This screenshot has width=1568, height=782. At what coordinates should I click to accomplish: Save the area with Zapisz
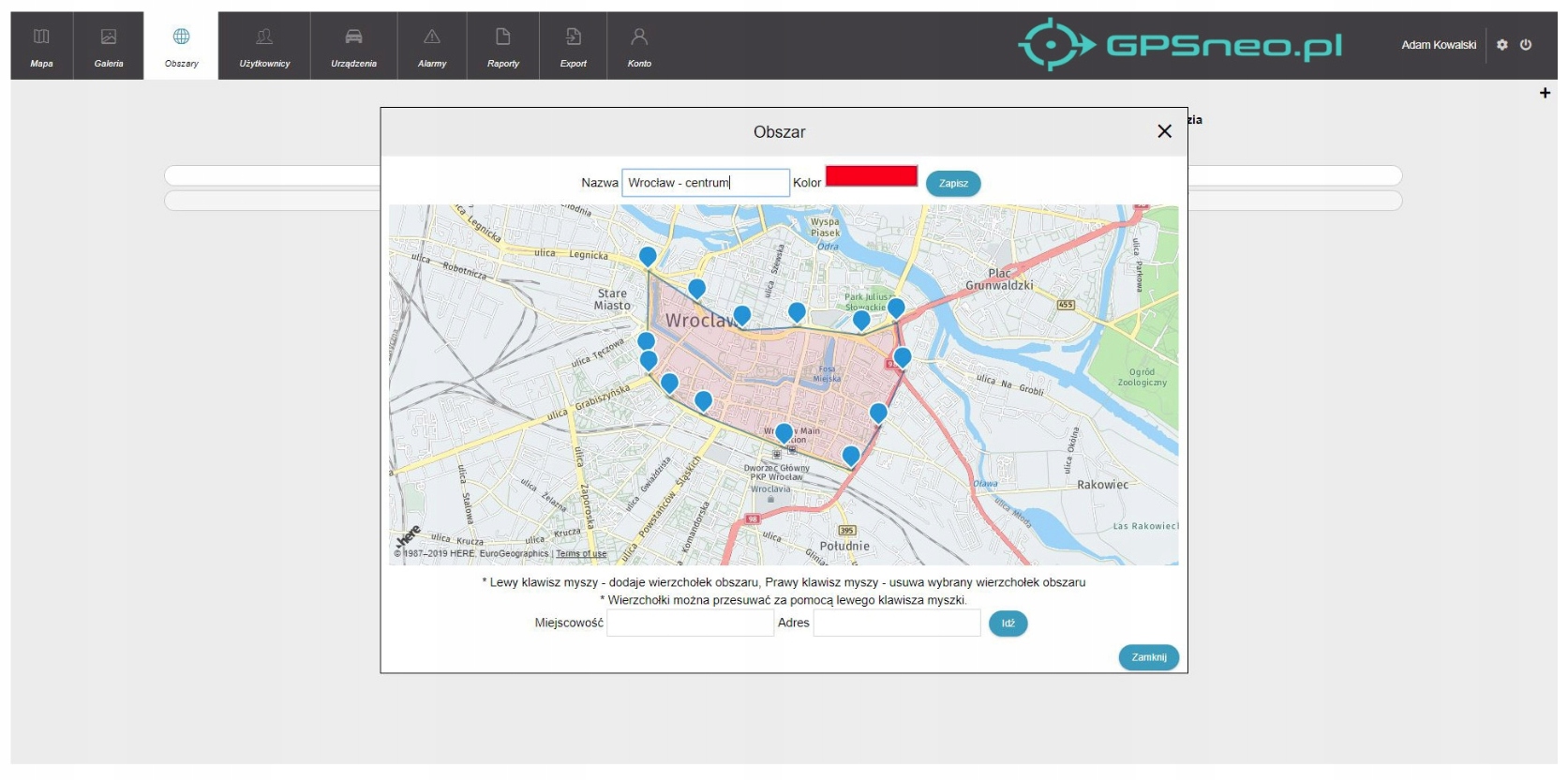tap(953, 184)
